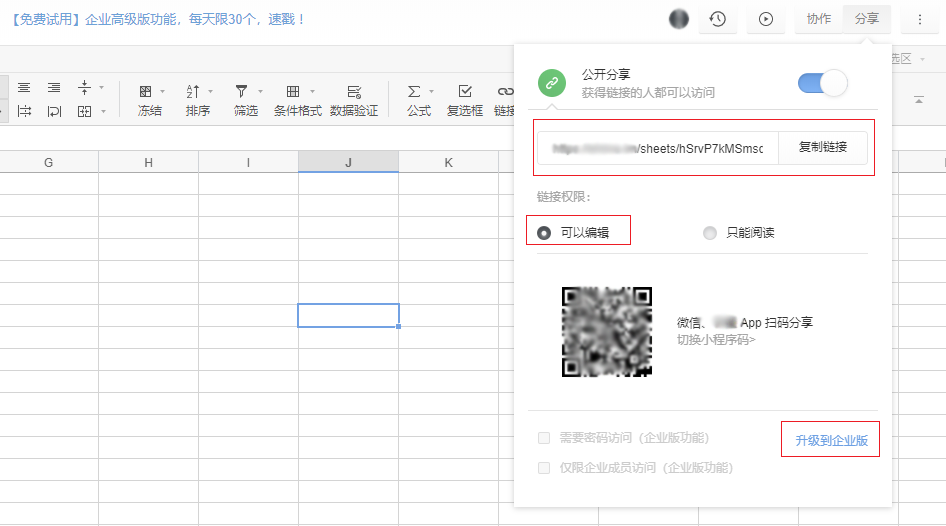Click the user avatar in header
The height and width of the screenshot is (526, 946).
[x=679, y=19]
